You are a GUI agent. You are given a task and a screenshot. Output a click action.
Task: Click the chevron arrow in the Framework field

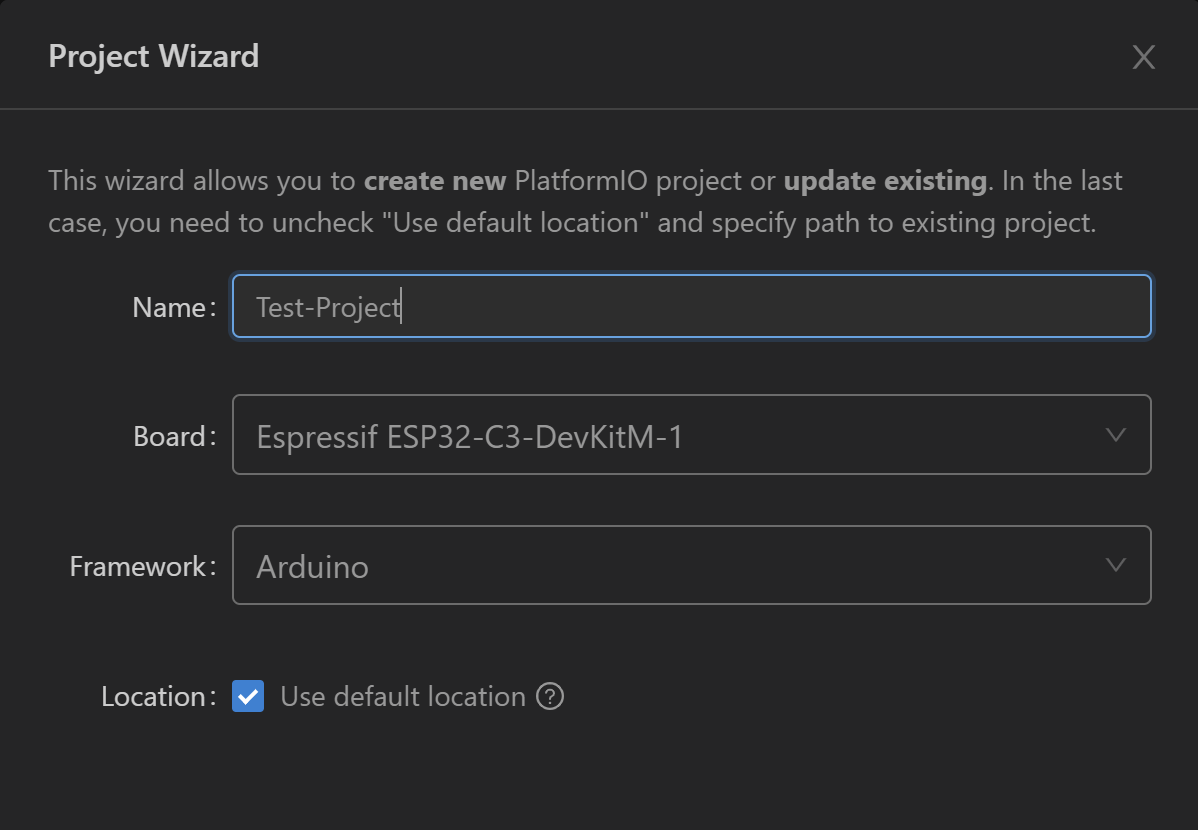(x=1116, y=565)
